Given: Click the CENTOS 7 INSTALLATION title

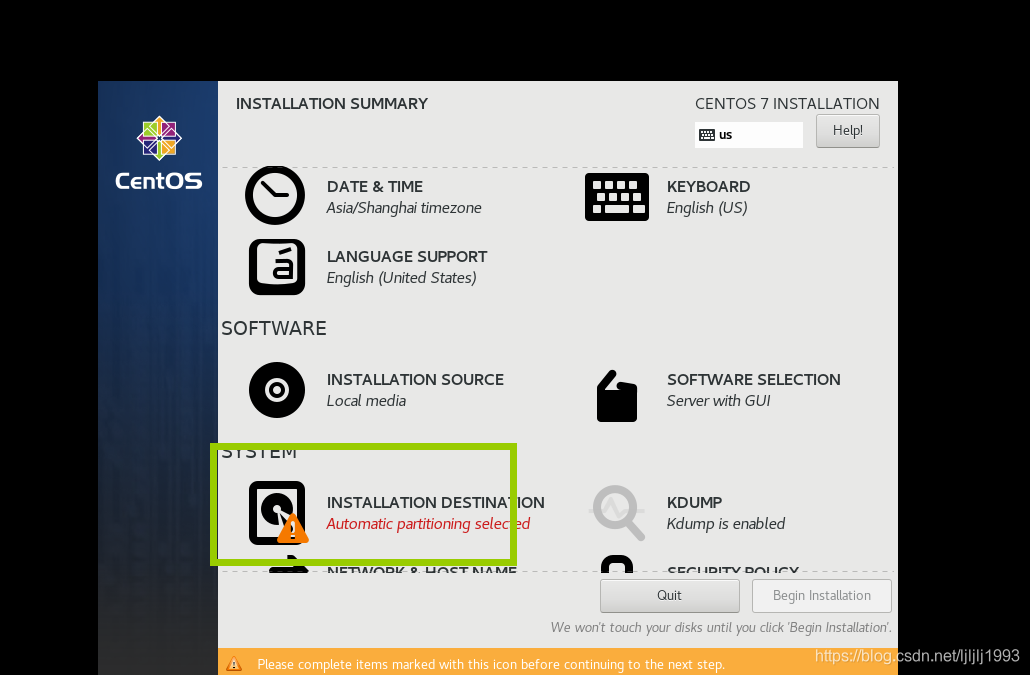Looking at the screenshot, I should [x=787, y=104].
